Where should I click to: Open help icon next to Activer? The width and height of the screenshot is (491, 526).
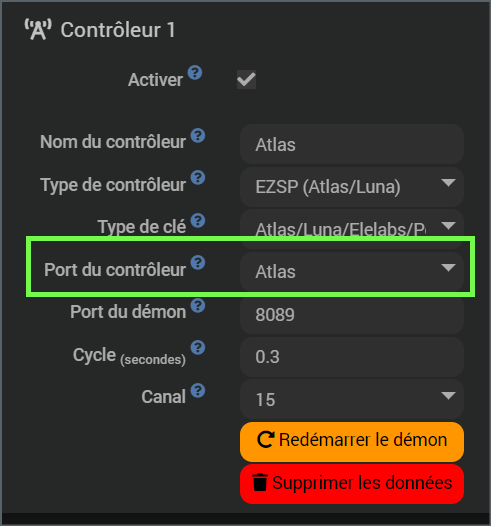195,72
